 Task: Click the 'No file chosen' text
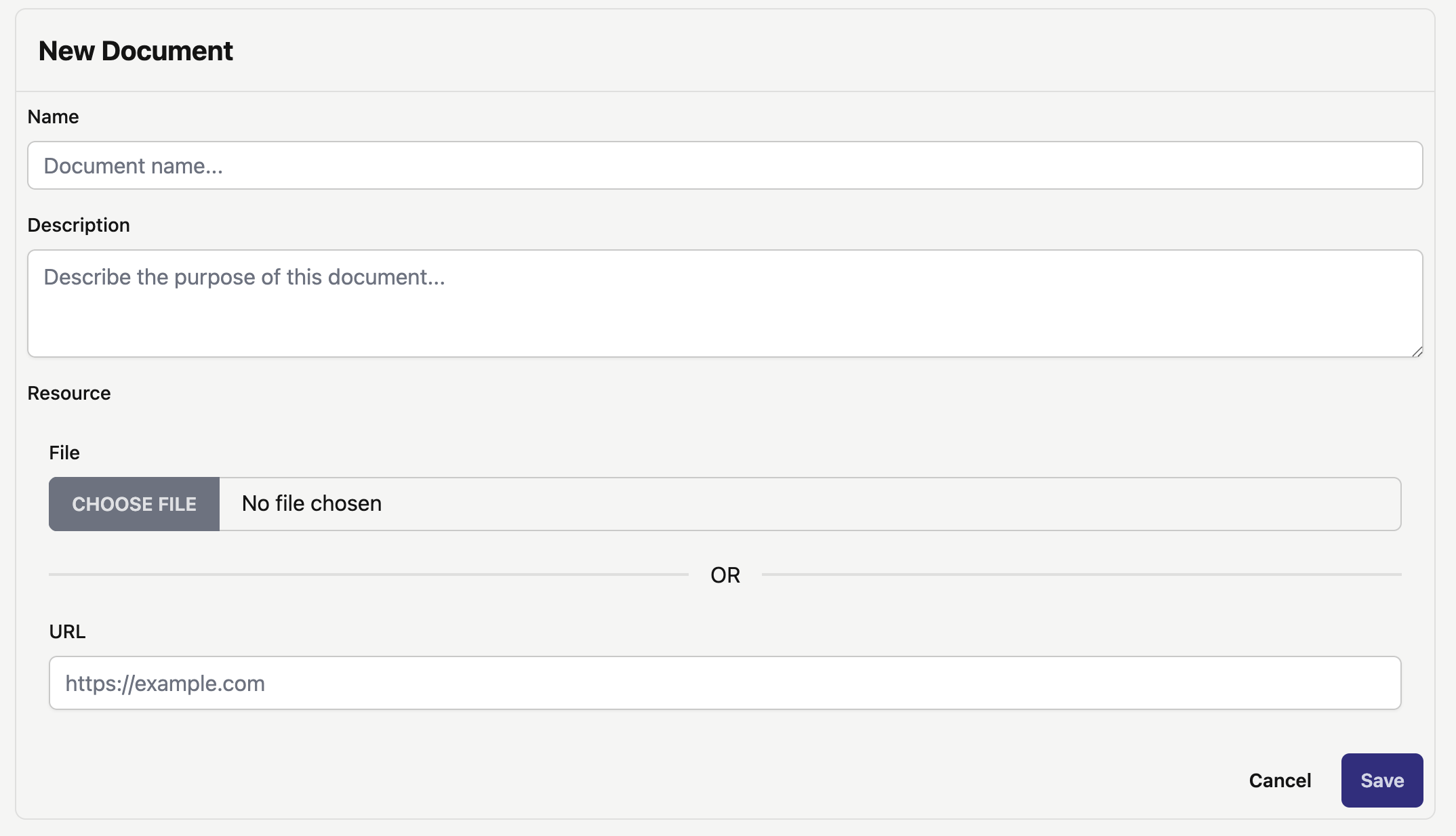coord(312,503)
